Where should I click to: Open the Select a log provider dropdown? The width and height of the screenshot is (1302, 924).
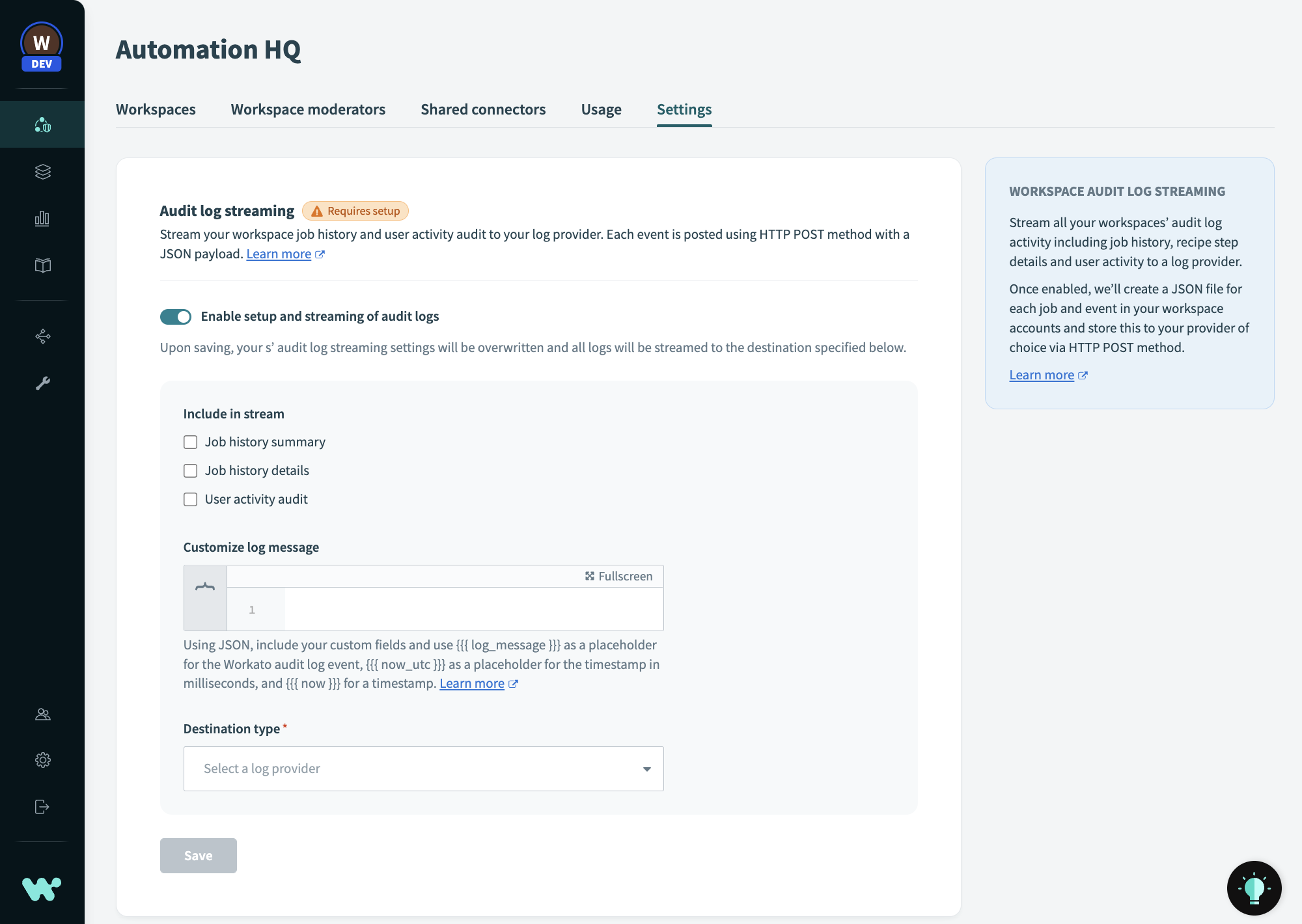click(x=423, y=769)
